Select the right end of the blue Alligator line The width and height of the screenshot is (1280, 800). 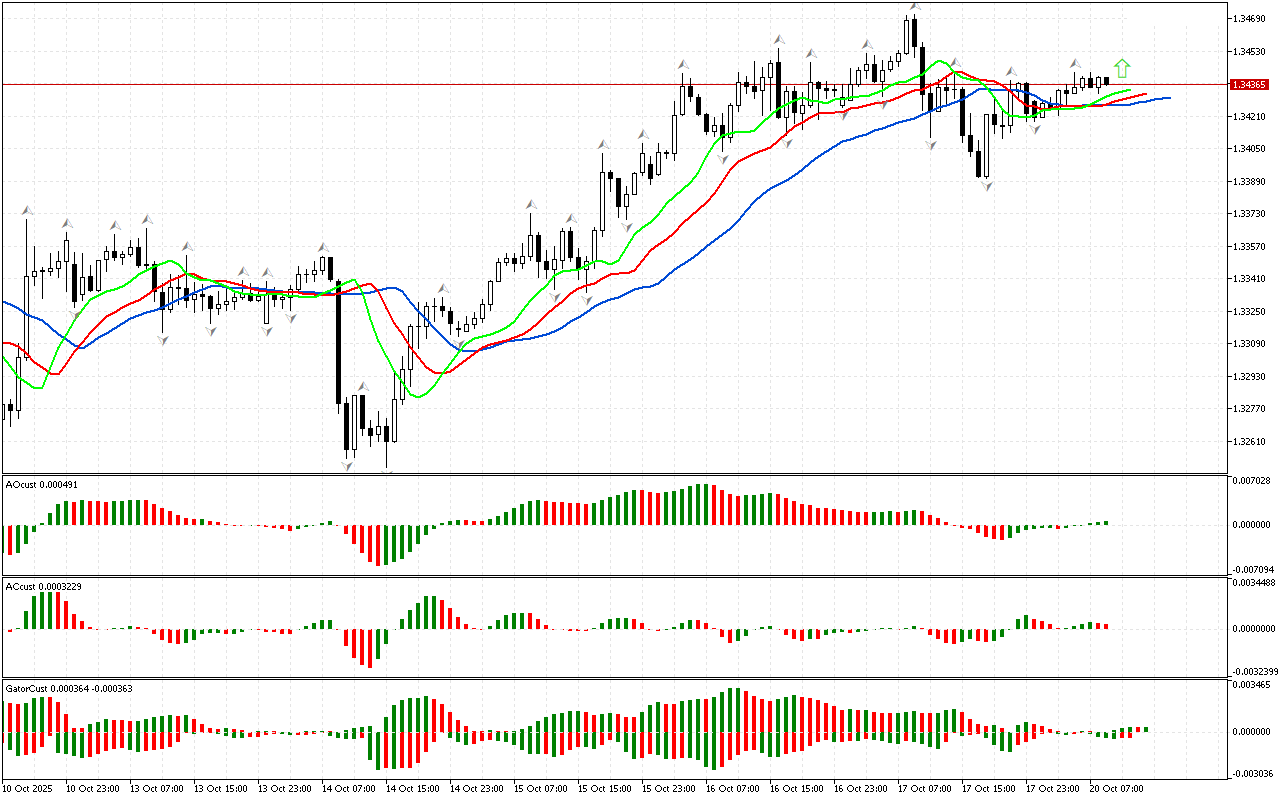click(1167, 98)
